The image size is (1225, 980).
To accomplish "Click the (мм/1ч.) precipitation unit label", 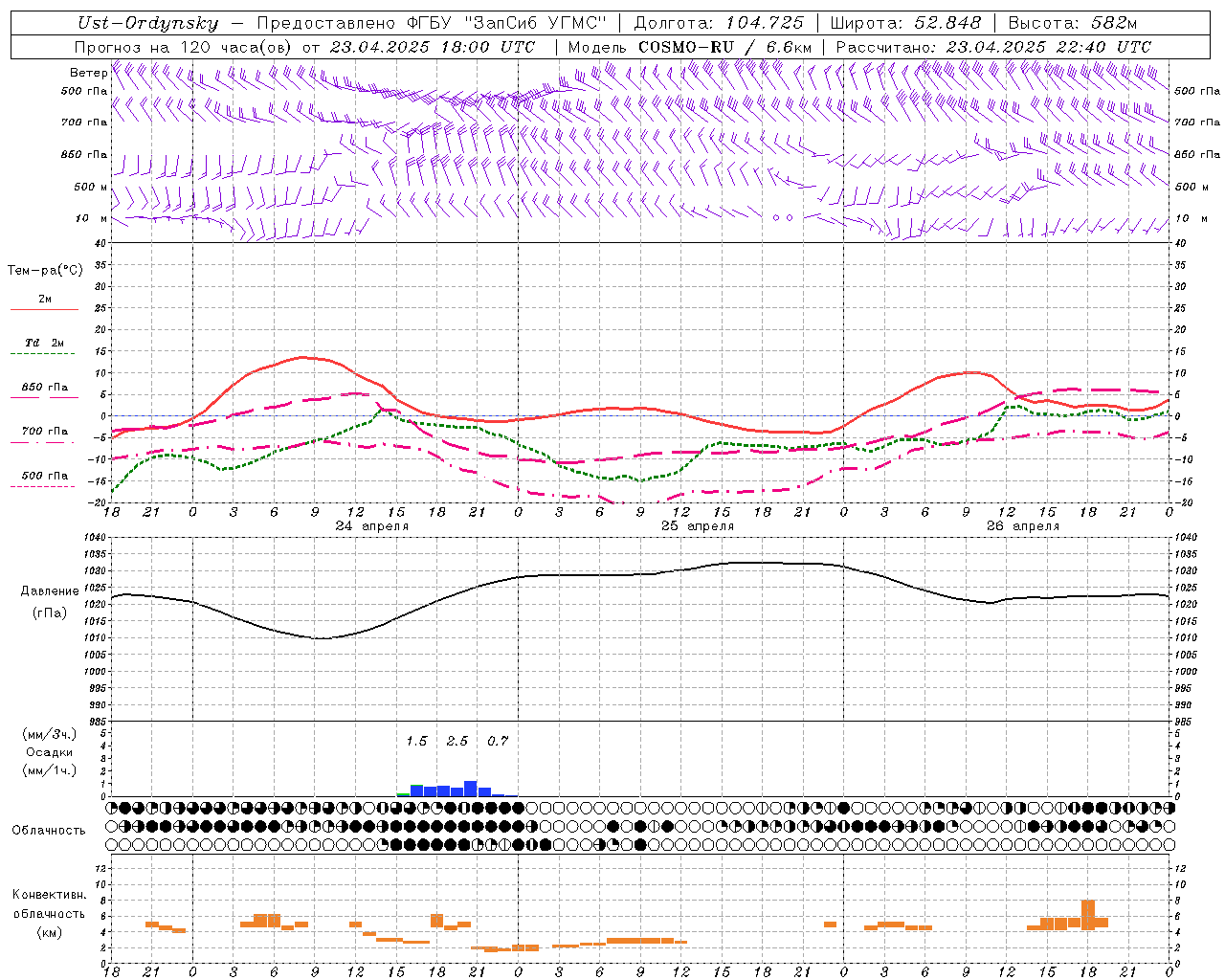I will 50,770.
